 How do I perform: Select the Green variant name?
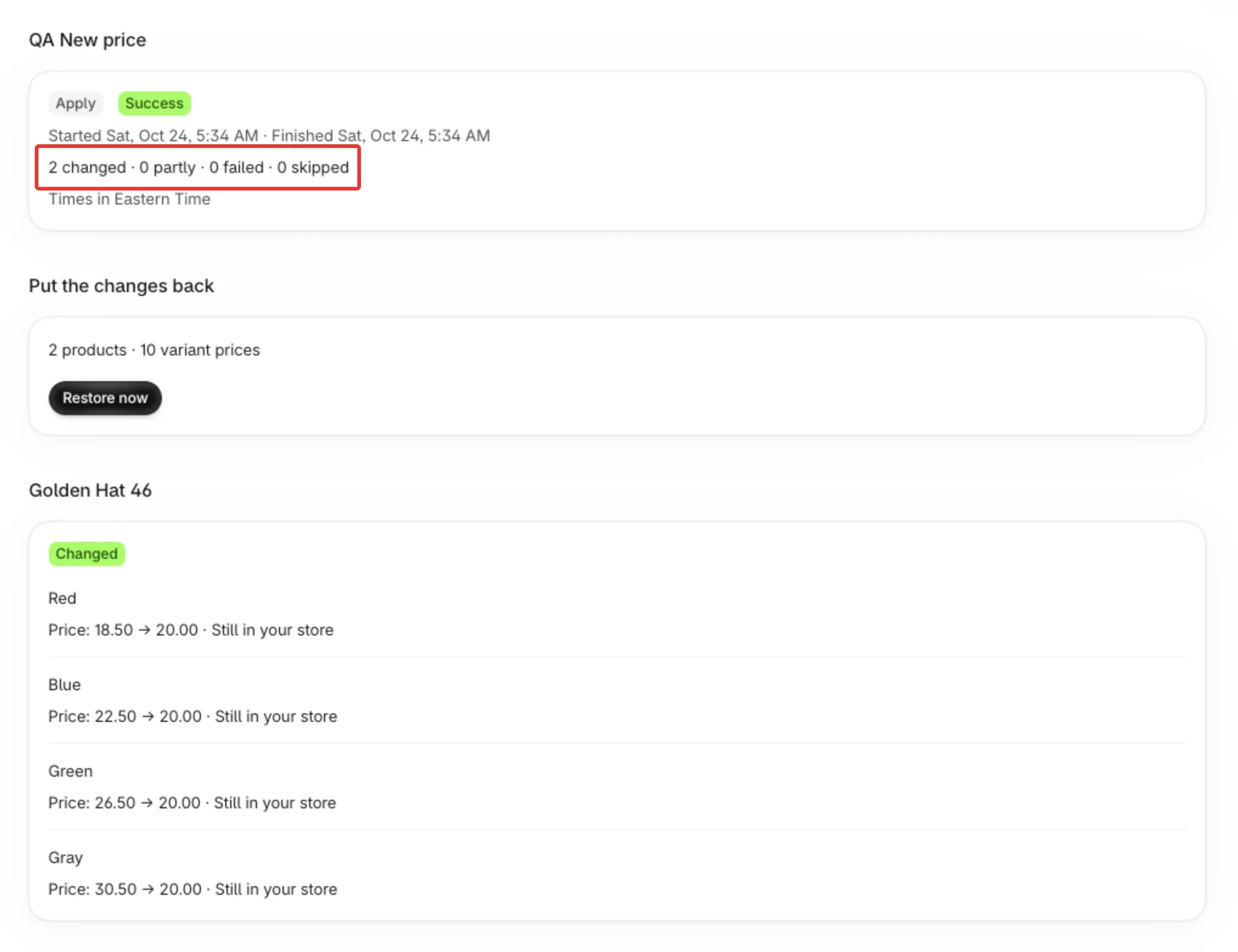70,771
